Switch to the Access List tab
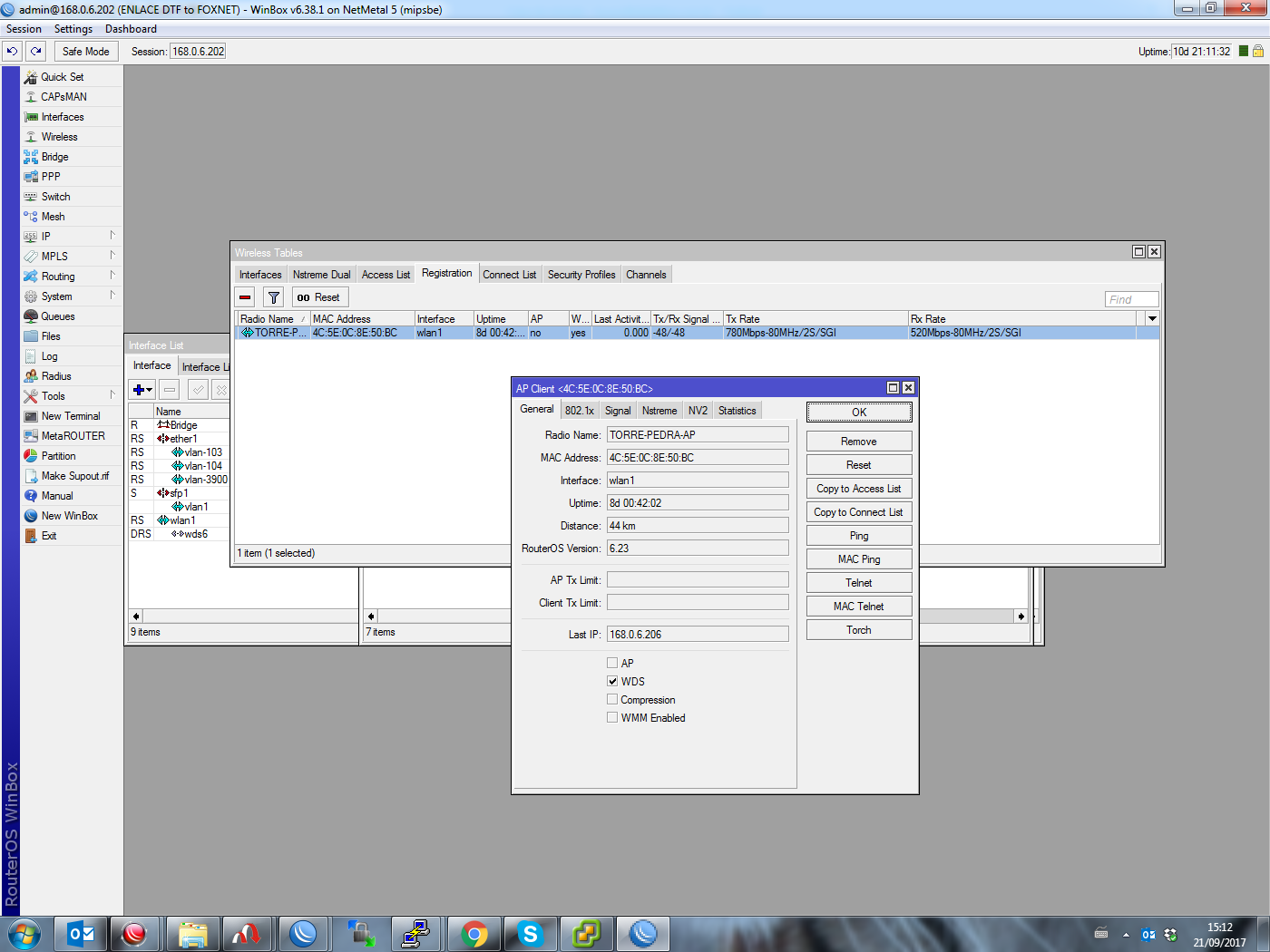1270x952 pixels. point(386,275)
